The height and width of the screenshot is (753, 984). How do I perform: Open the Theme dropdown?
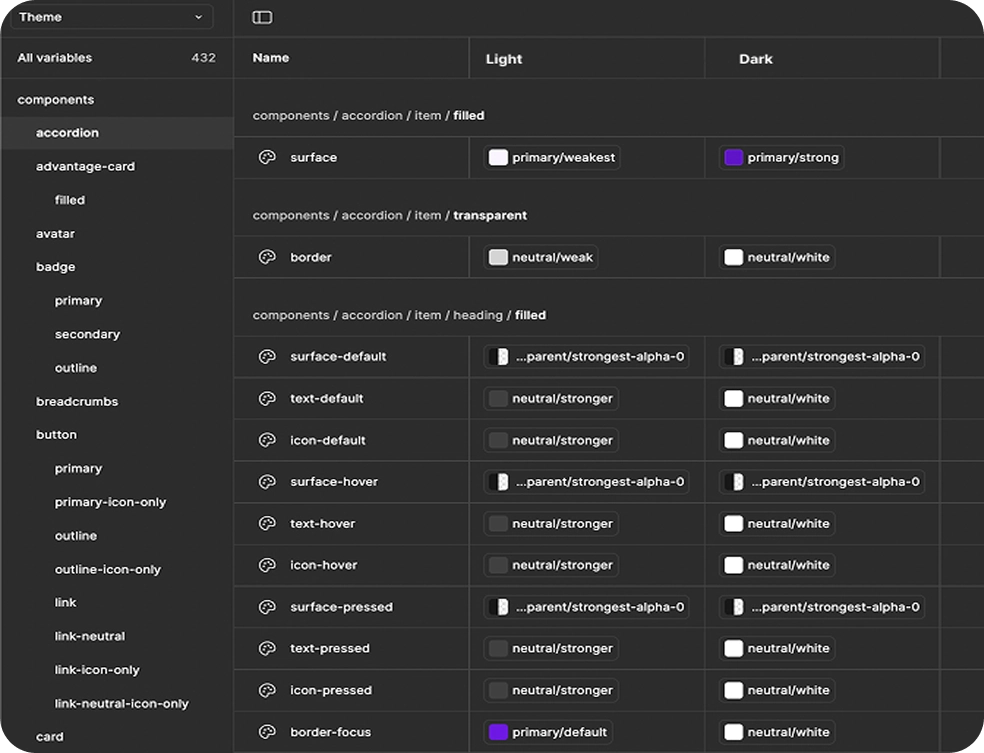111,16
